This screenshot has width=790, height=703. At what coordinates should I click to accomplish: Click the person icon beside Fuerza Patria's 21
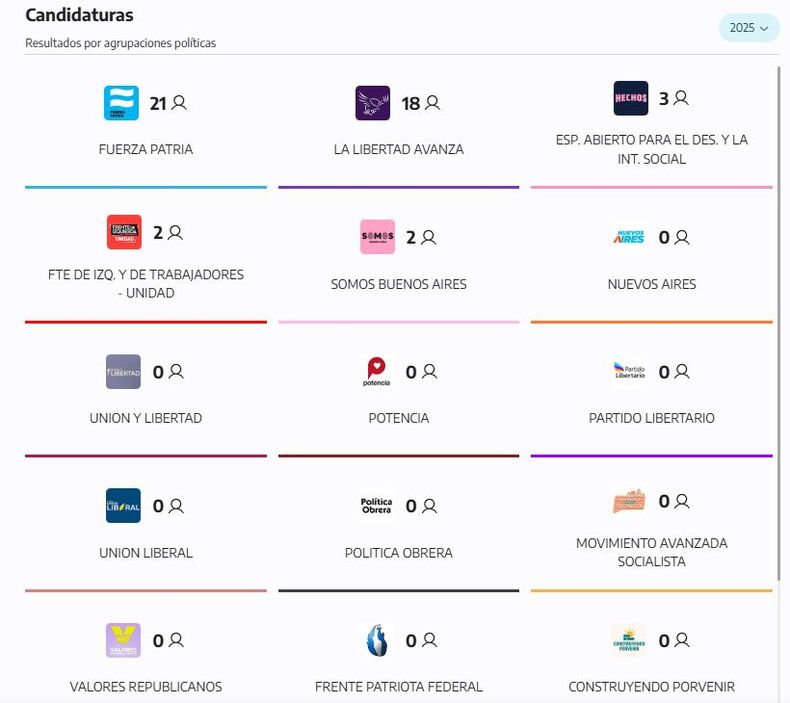(x=179, y=103)
